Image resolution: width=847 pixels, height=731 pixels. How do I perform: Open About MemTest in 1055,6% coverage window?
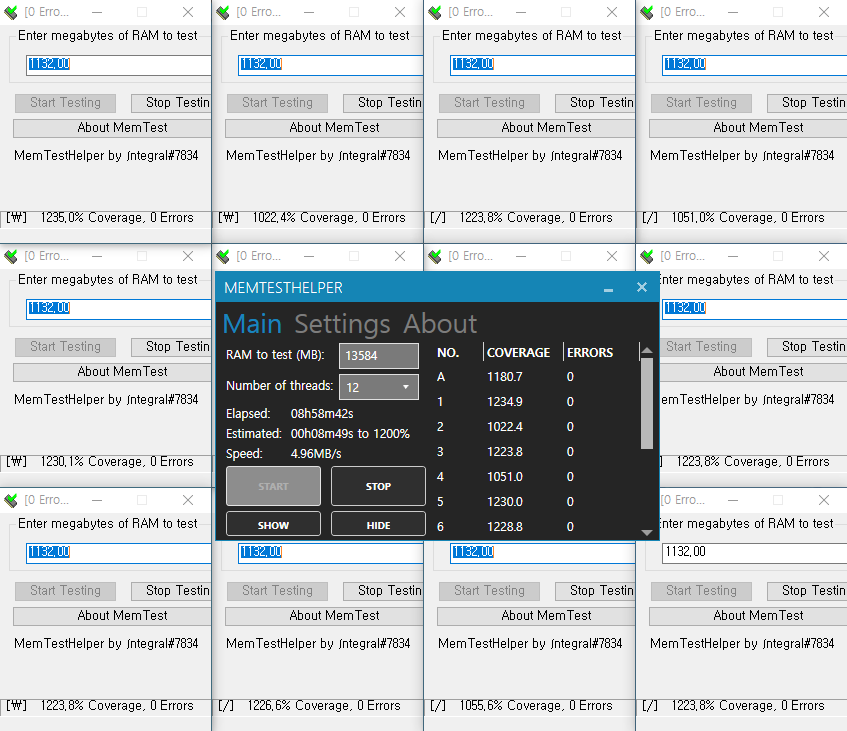tap(536, 616)
